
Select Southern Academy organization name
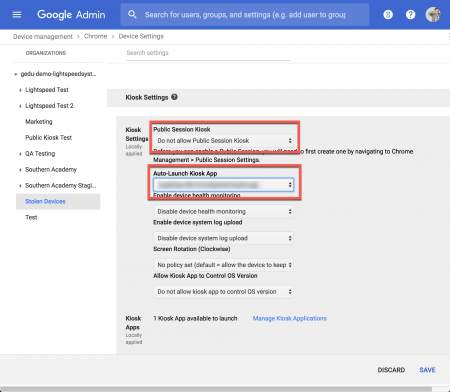click(51, 170)
